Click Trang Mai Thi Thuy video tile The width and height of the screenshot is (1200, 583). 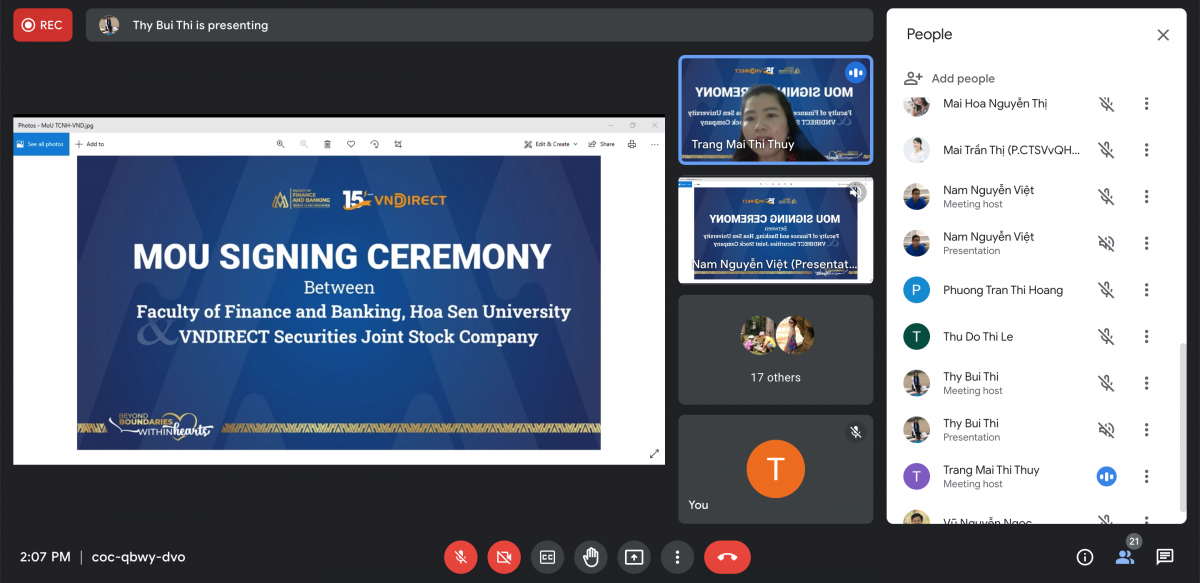click(776, 109)
